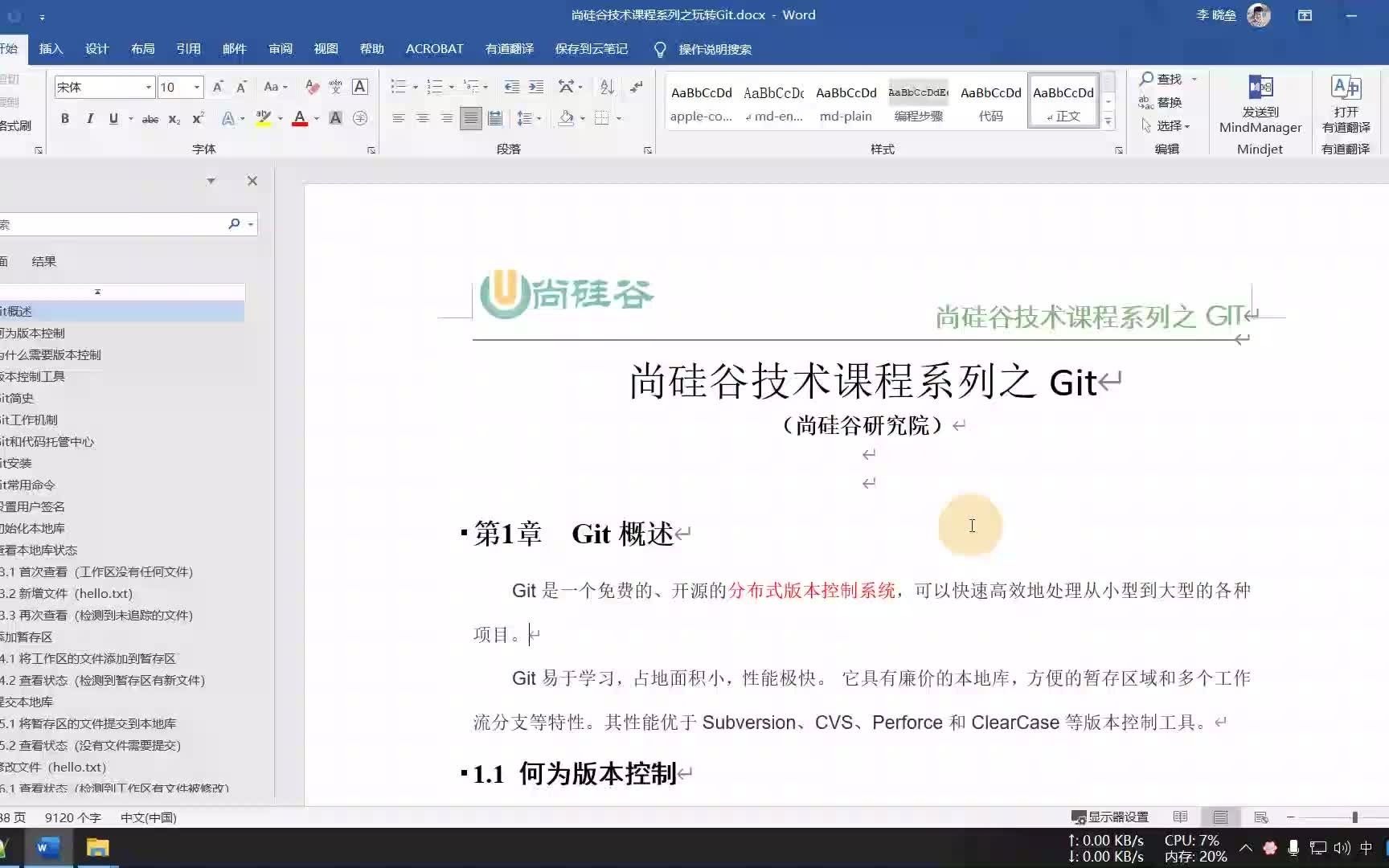
Task: Click the Asian layout icon
Action: [x=566, y=87]
